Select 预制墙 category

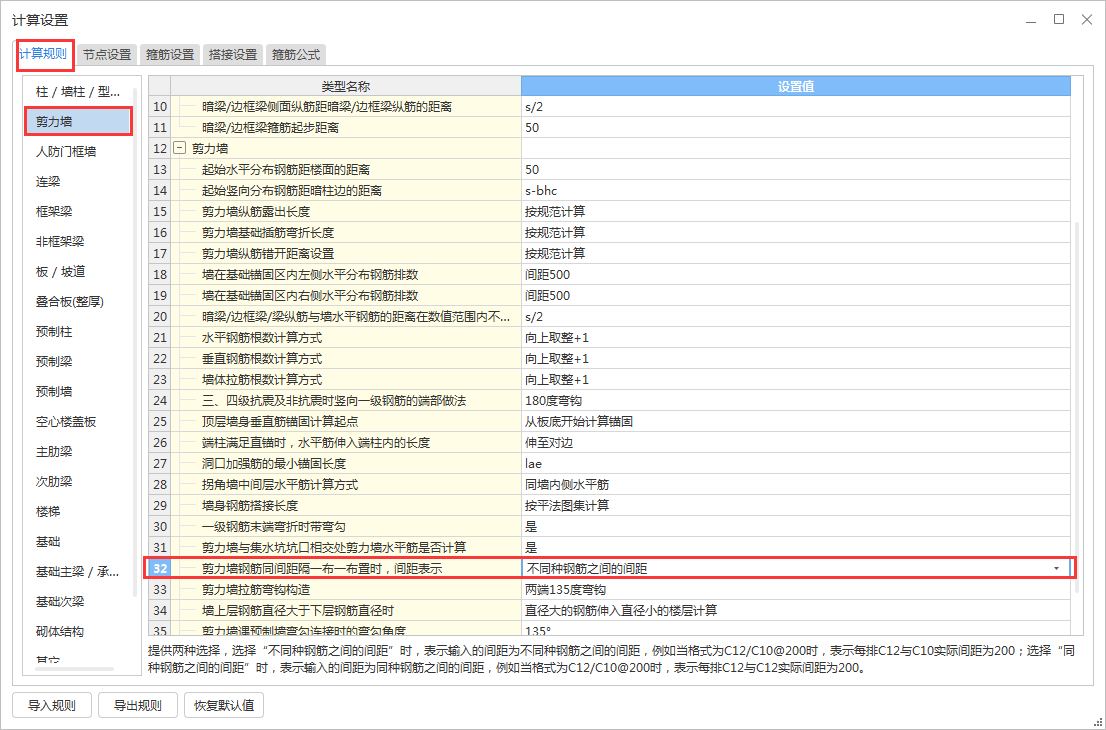[x=78, y=391]
